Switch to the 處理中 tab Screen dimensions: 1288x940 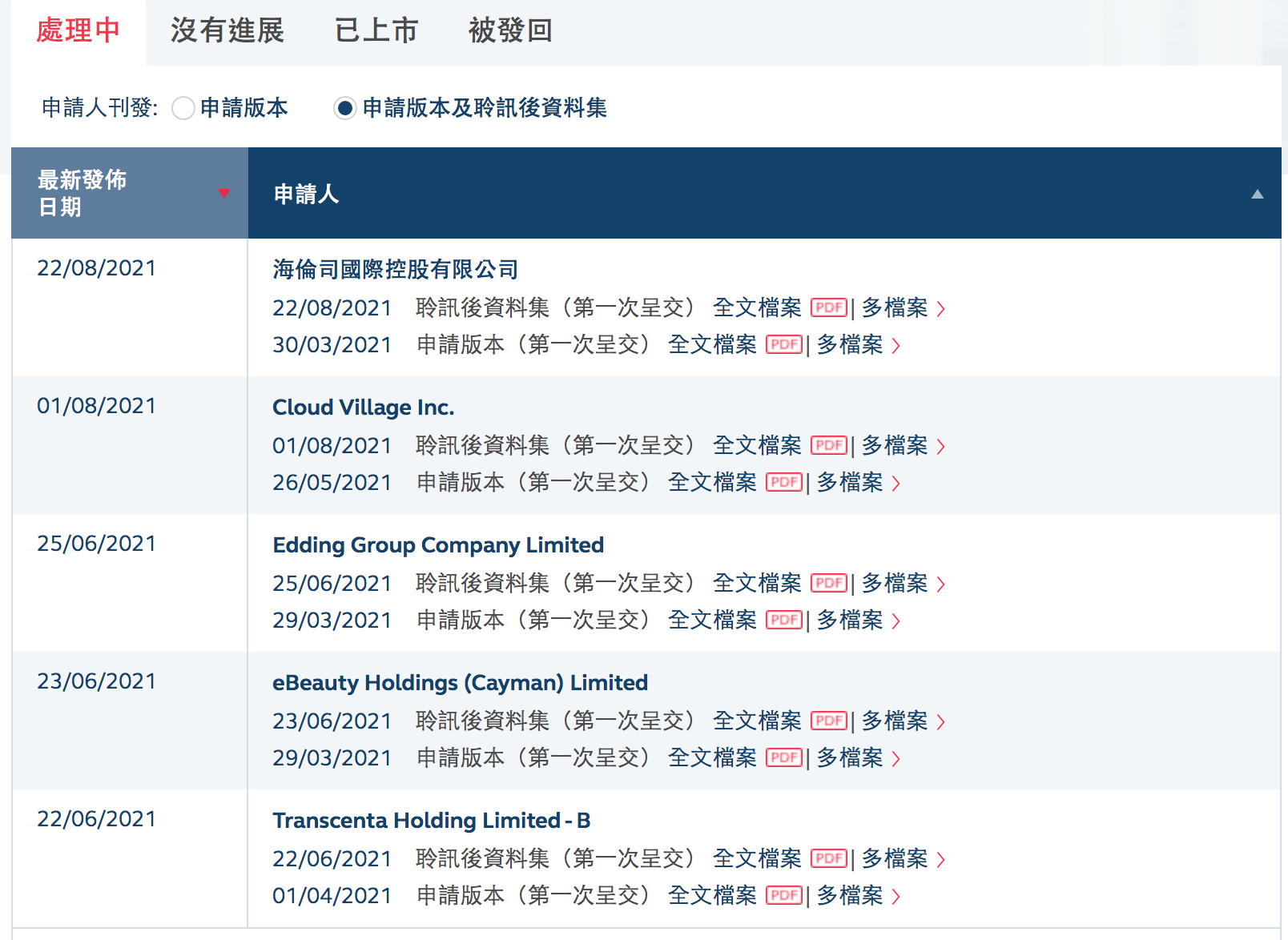pos(78,31)
